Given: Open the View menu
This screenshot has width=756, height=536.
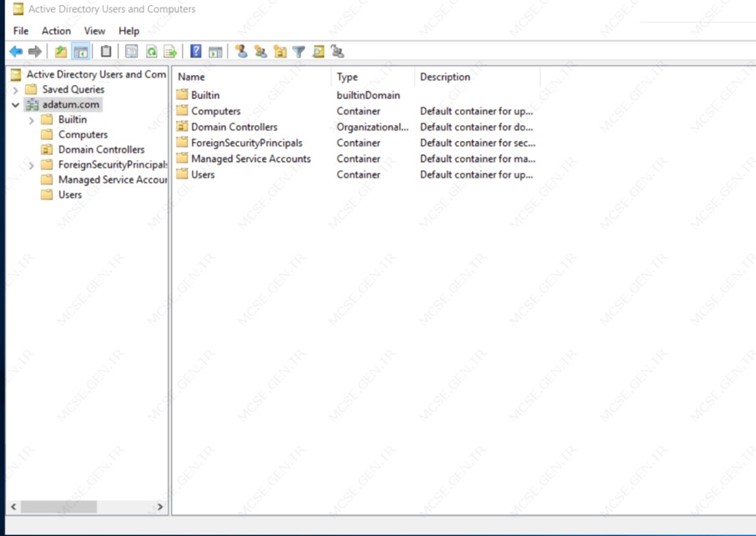Looking at the screenshot, I should point(94,31).
